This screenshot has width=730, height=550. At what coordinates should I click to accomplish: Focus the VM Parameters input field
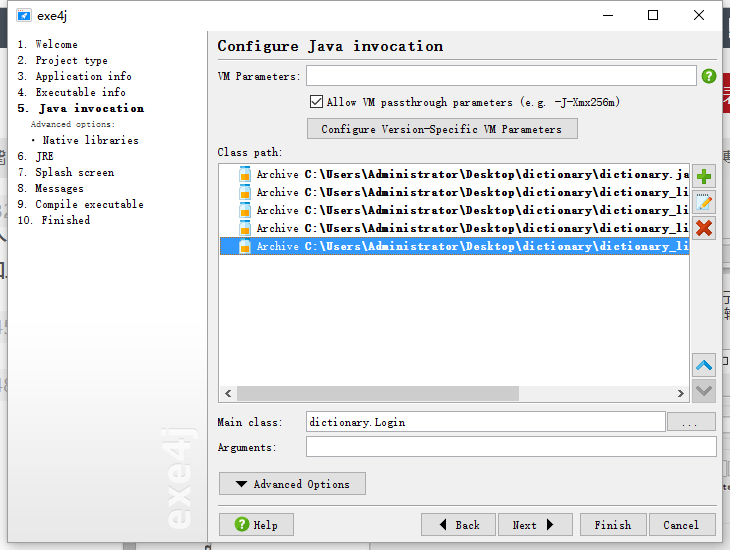(x=501, y=75)
